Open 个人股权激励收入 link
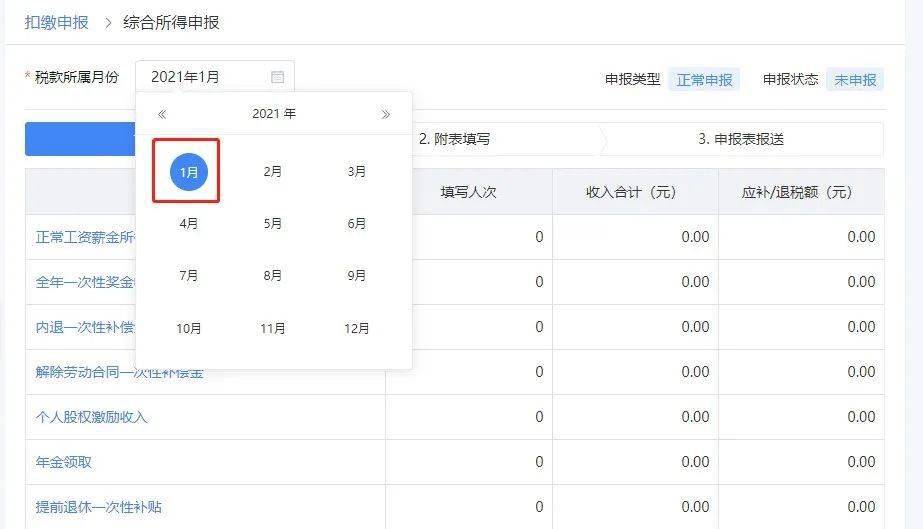This screenshot has height=529, width=923. [91, 417]
